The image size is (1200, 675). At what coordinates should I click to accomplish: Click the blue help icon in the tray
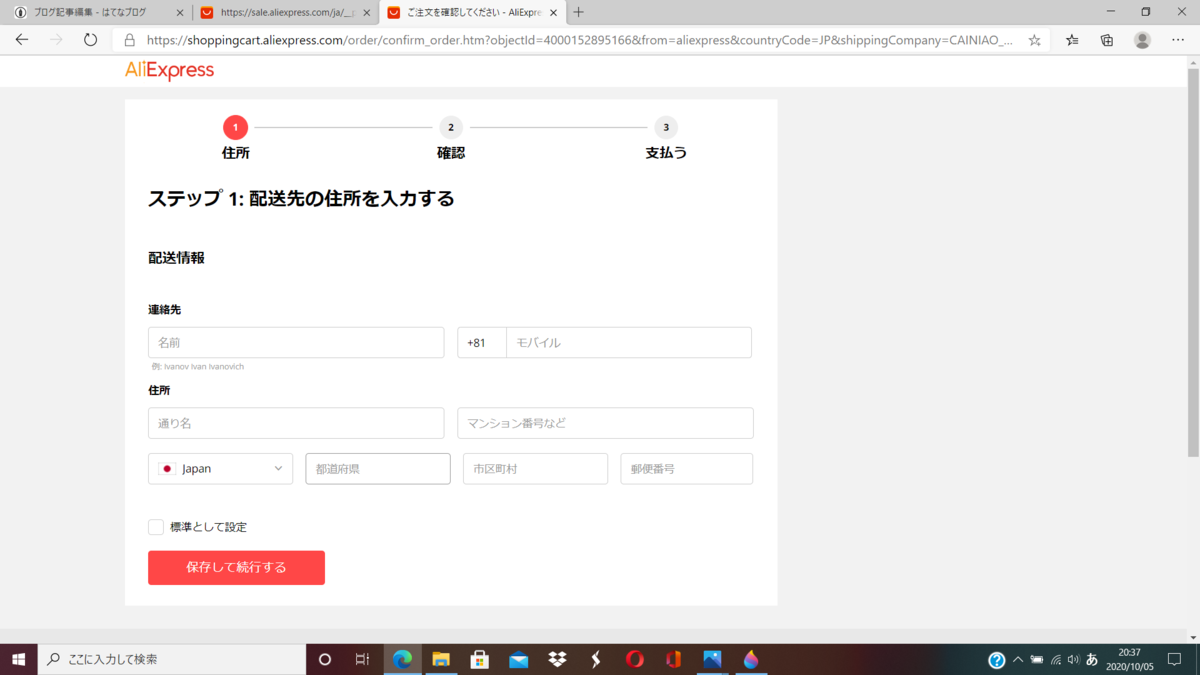pyautogui.click(x=996, y=660)
